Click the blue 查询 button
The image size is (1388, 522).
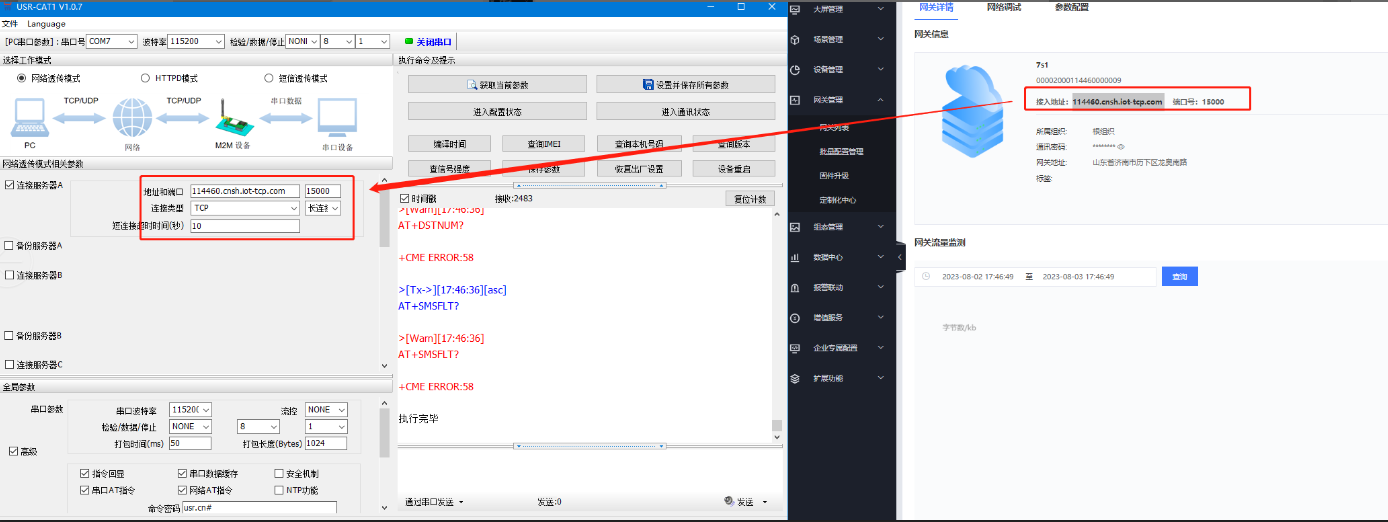[x=1179, y=276]
